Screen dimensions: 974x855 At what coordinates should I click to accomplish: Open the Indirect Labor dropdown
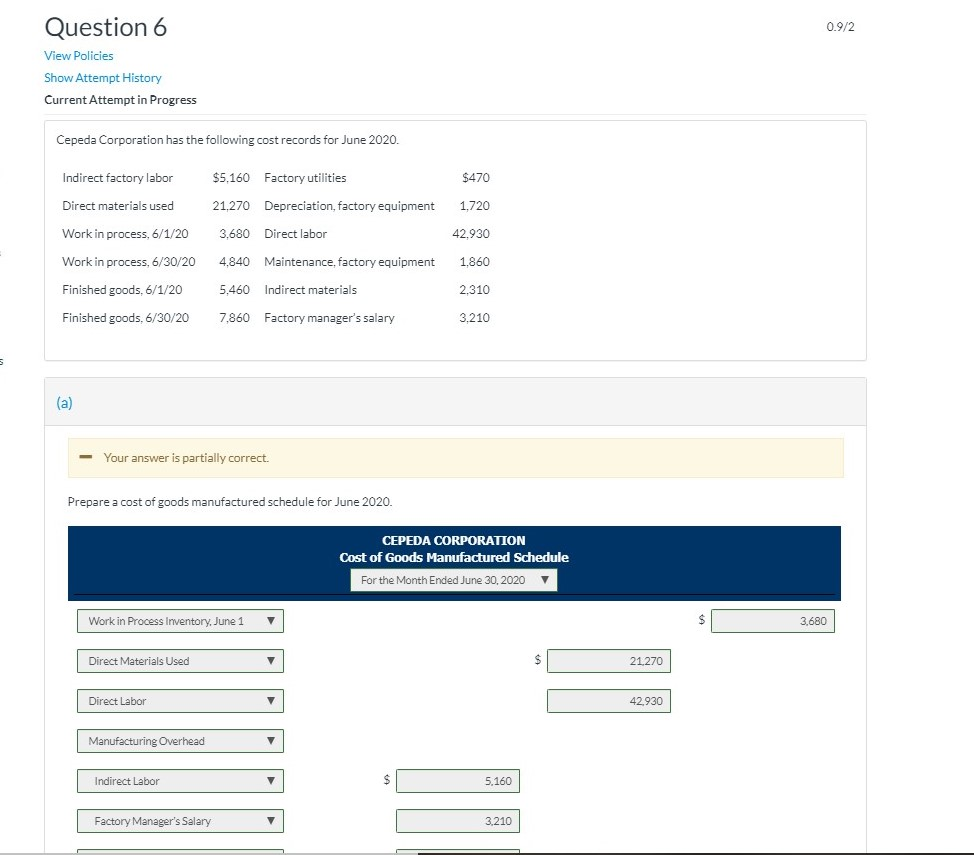[x=180, y=781]
